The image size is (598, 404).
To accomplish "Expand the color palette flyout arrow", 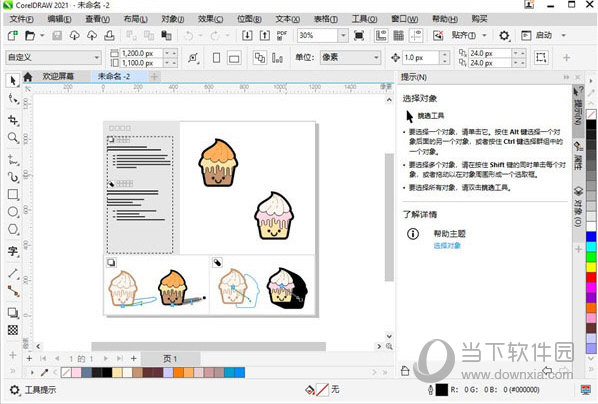I will [32, 372].
